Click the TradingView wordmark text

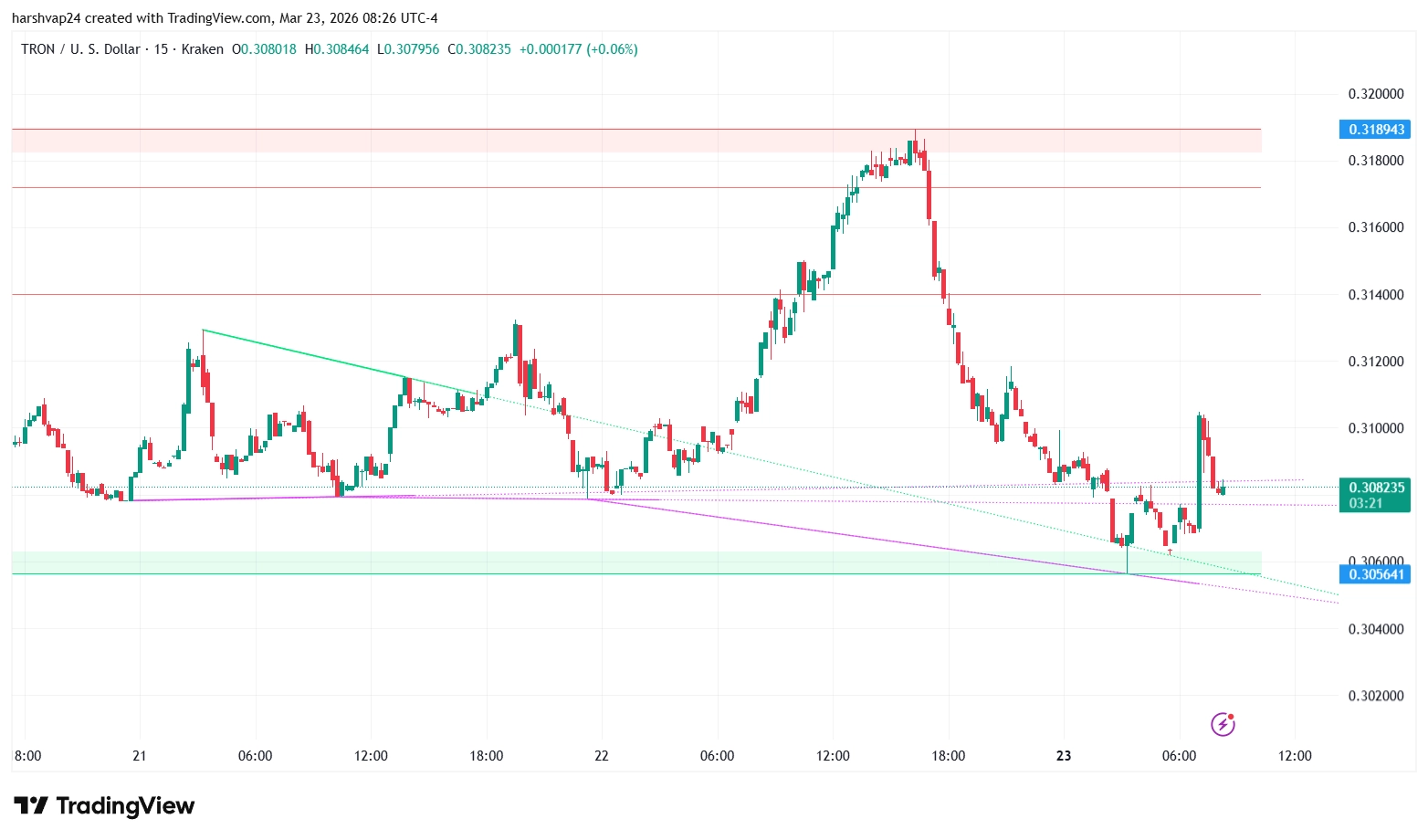point(125,805)
